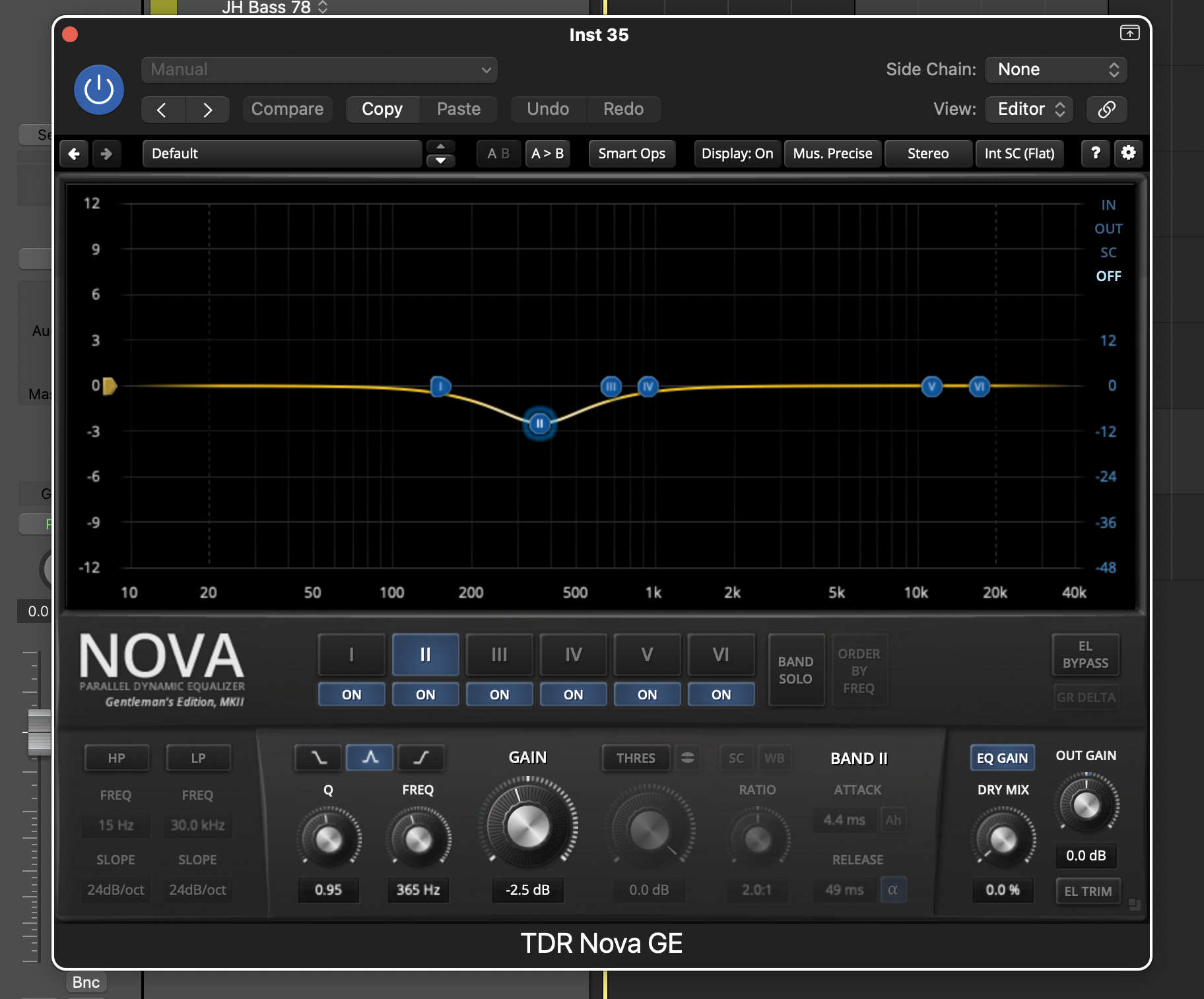This screenshot has height=999, width=1204.
Task: Click the previous preset arrow icon
Action: (x=74, y=153)
